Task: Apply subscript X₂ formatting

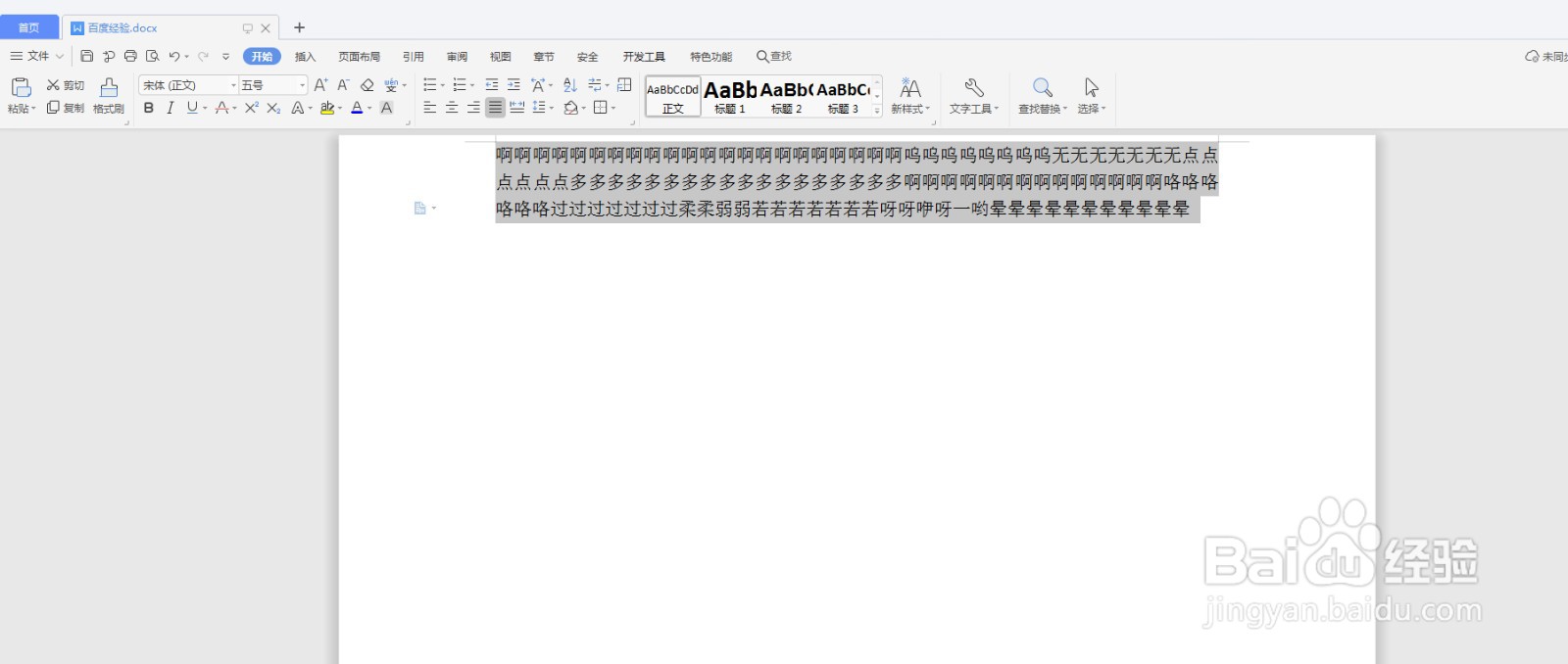Action: coord(273,108)
